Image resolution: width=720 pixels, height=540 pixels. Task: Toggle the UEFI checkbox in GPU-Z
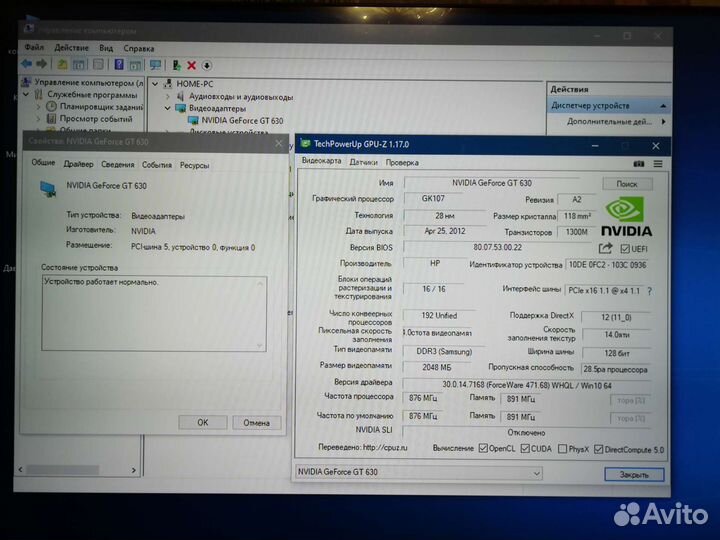click(624, 249)
